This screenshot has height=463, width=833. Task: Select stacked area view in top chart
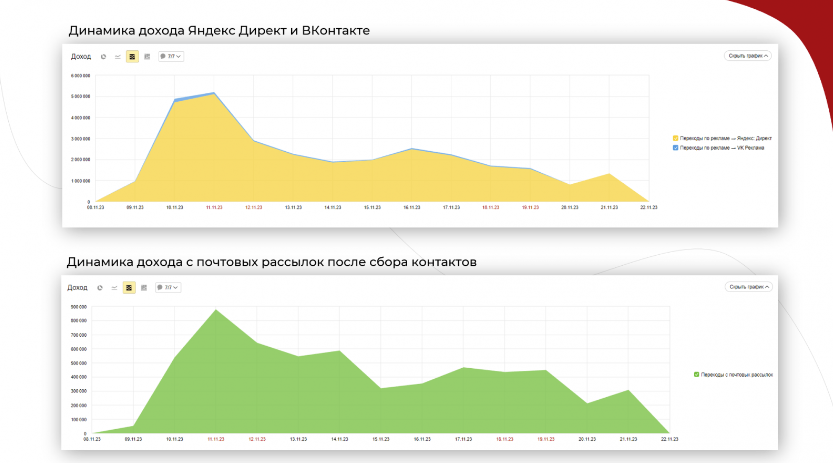pyautogui.click(x=132, y=57)
